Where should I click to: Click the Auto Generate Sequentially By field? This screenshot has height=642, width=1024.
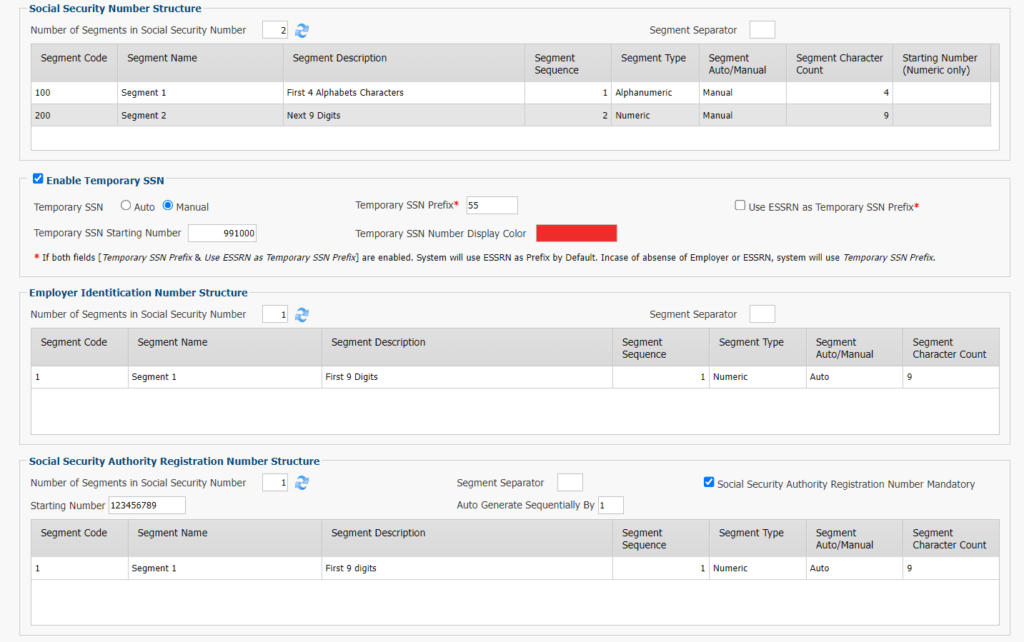(612, 505)
